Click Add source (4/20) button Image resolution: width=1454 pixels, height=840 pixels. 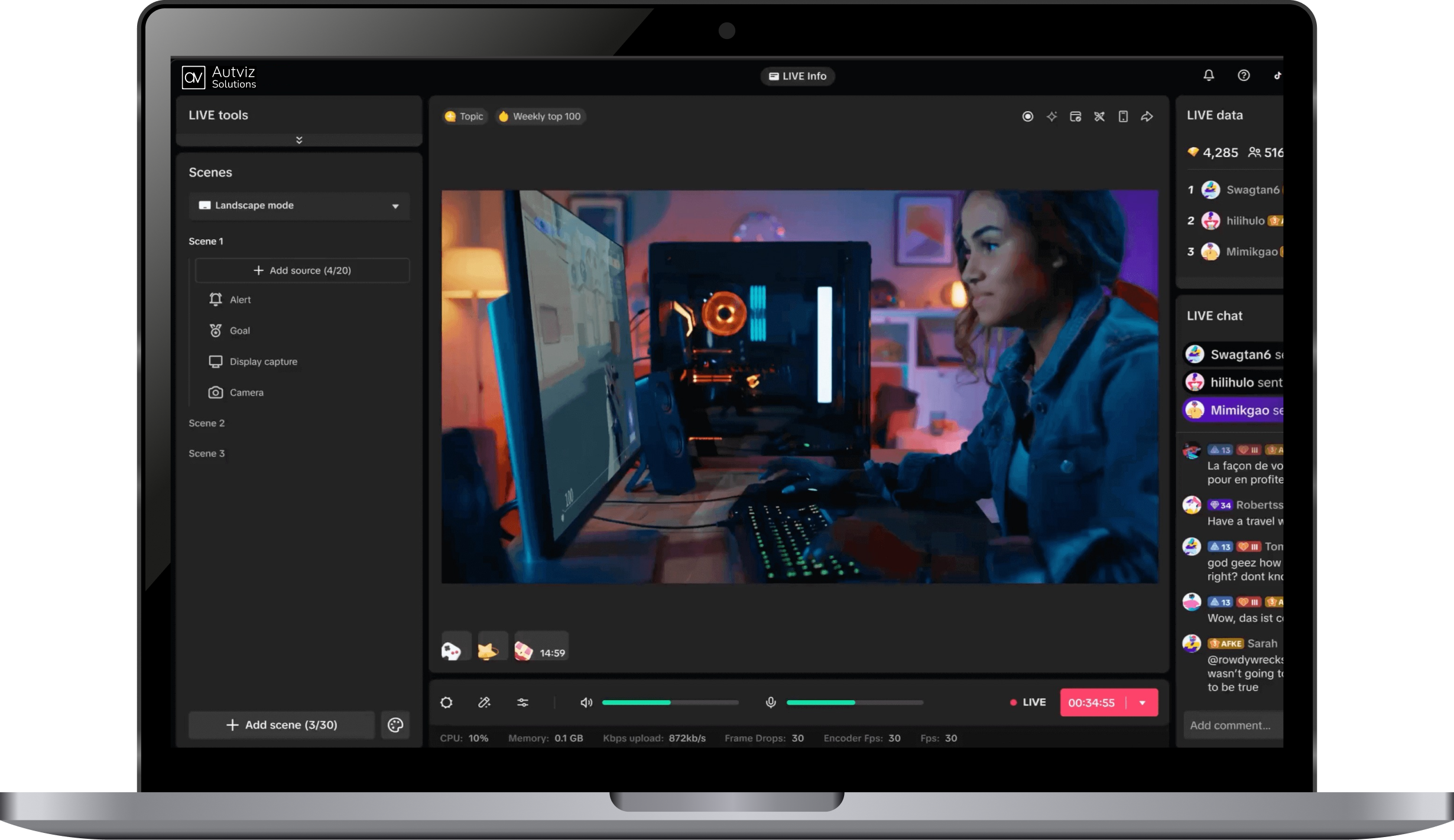[x=302, y=271]
